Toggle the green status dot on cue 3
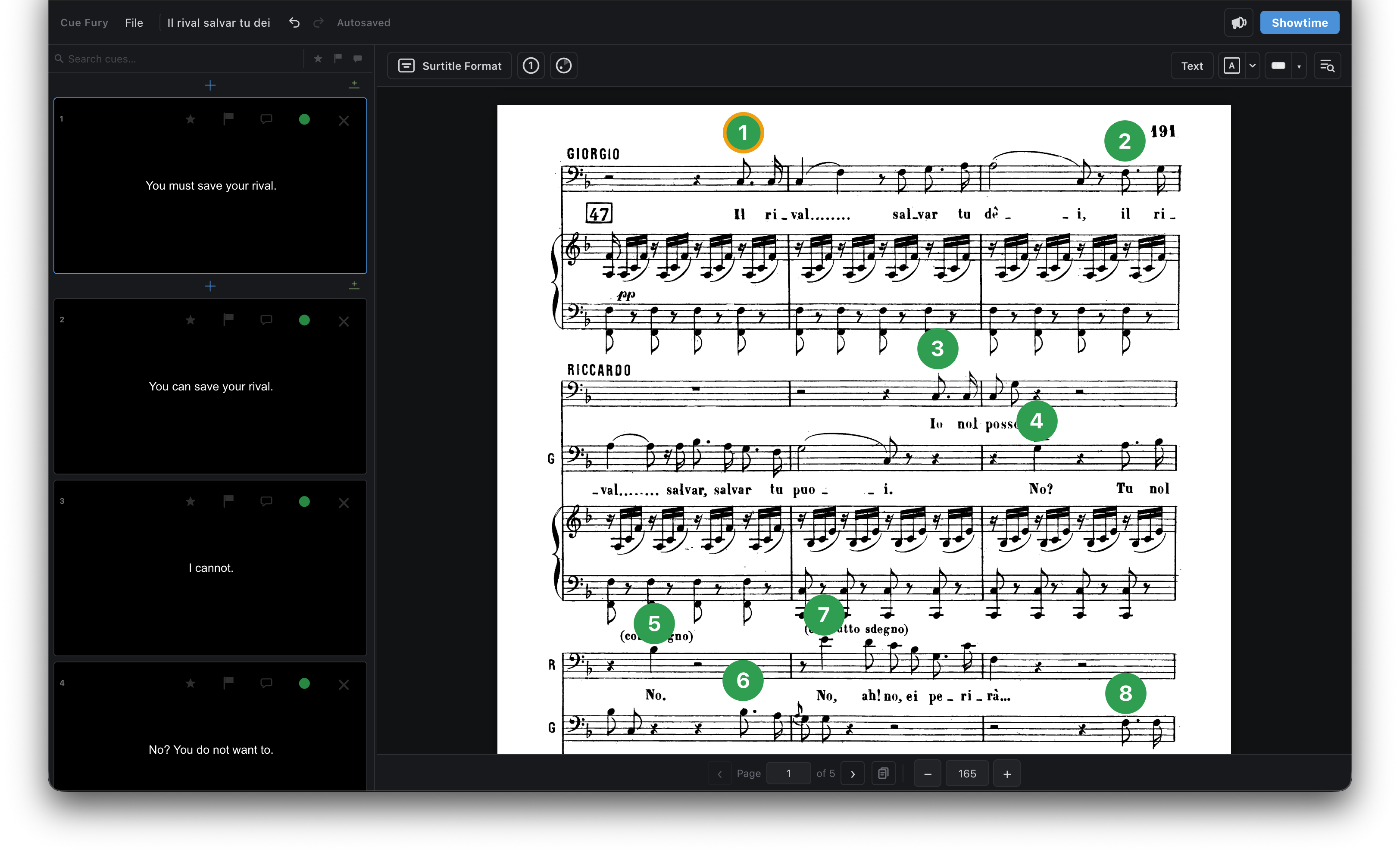Image resolution: width=1400 pixels, height=855 pixels. point(305,502)
